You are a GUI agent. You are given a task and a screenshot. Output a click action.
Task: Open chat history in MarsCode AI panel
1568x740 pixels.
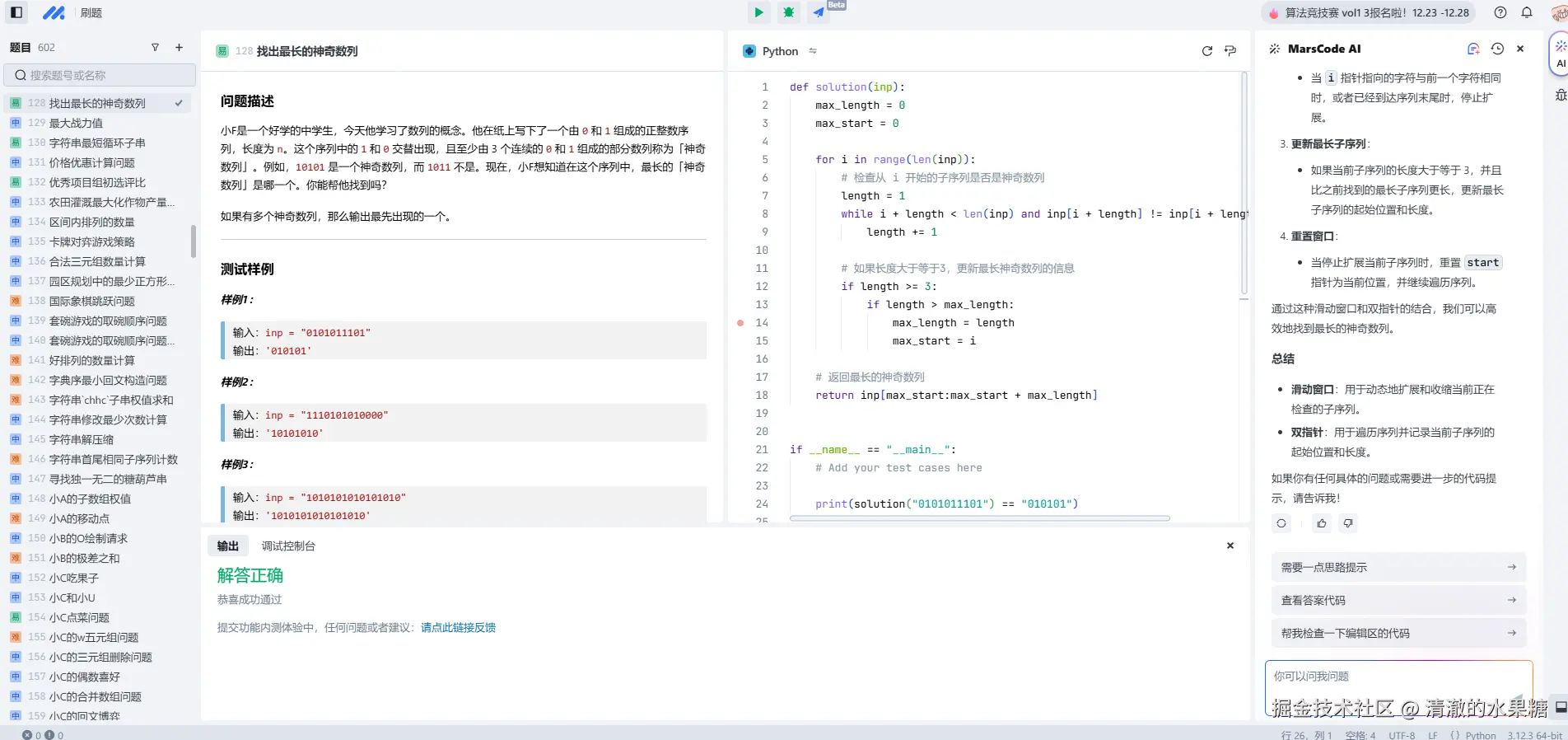(1497, 49)
